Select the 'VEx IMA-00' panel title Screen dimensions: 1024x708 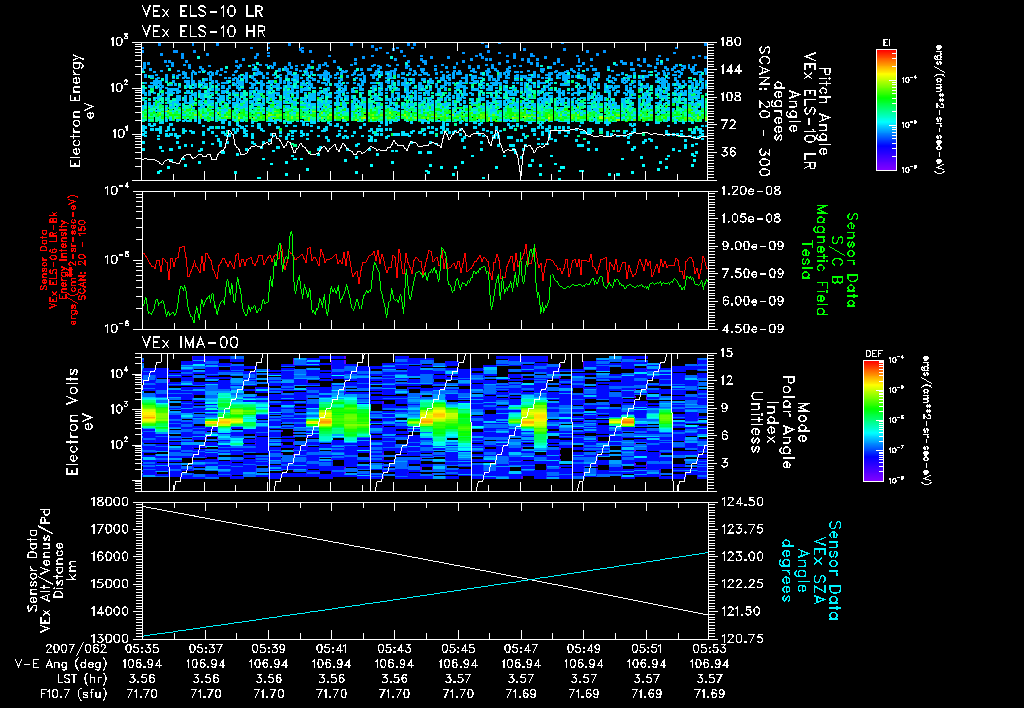pos(190,342)
